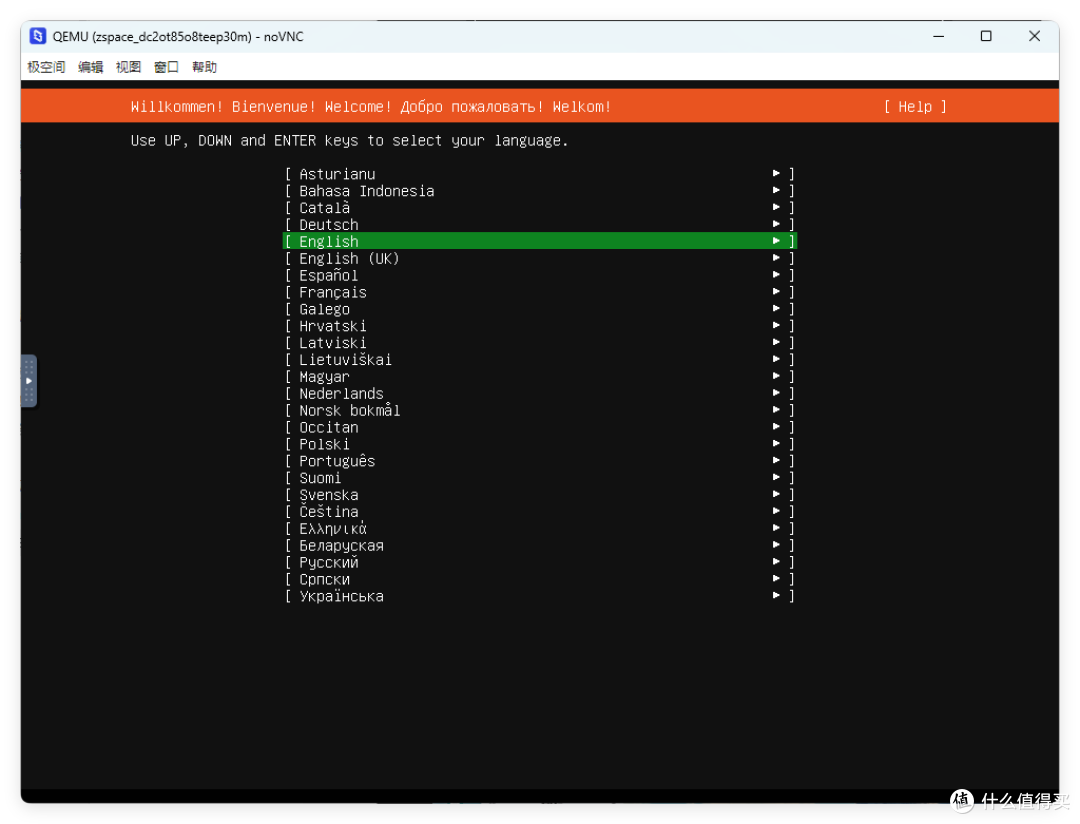This screenshot has height=824, width=1080.
Task: Expand the Русский language submenu arrow
Action: tap(777, 562)
